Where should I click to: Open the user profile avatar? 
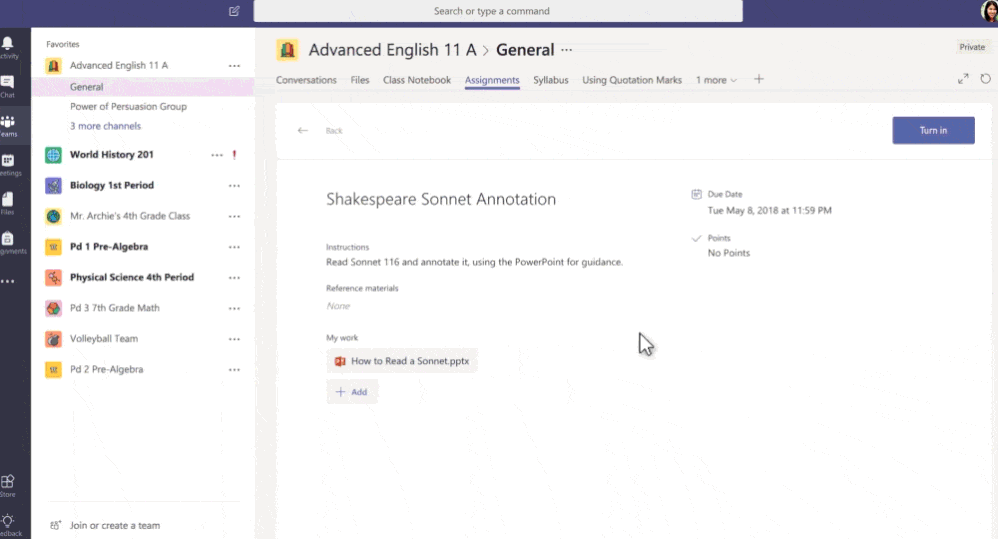[x=989, y=11]
